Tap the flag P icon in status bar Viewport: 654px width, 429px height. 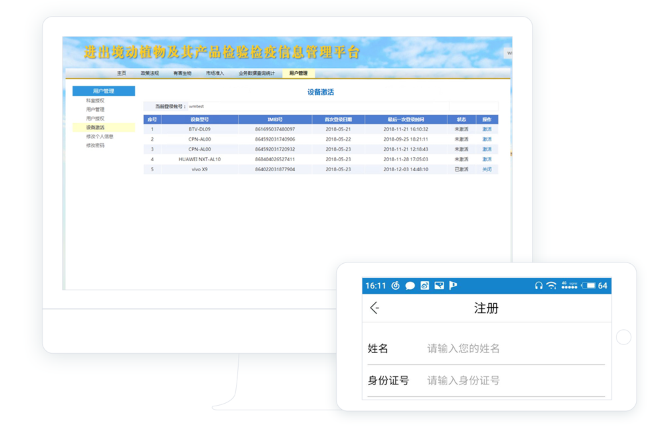pyautogui.click(x=453, y=286)
